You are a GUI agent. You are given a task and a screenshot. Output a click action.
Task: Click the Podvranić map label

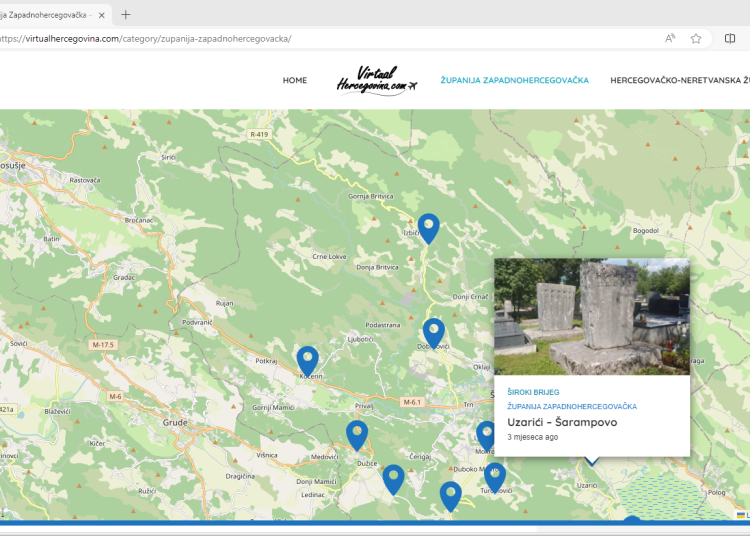[197, 323]
